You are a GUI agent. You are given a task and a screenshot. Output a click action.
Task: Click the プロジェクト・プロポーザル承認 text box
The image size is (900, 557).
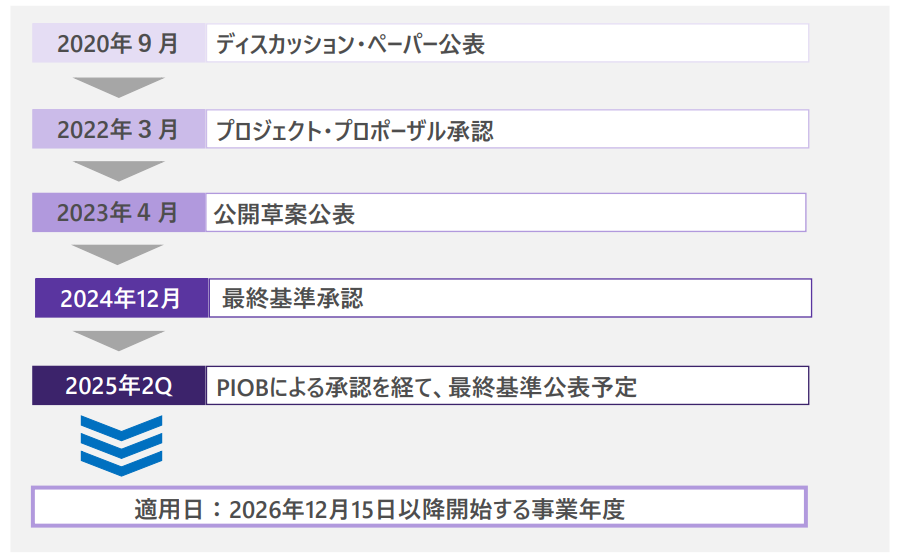pyautogui.click(x=507, y=129)
